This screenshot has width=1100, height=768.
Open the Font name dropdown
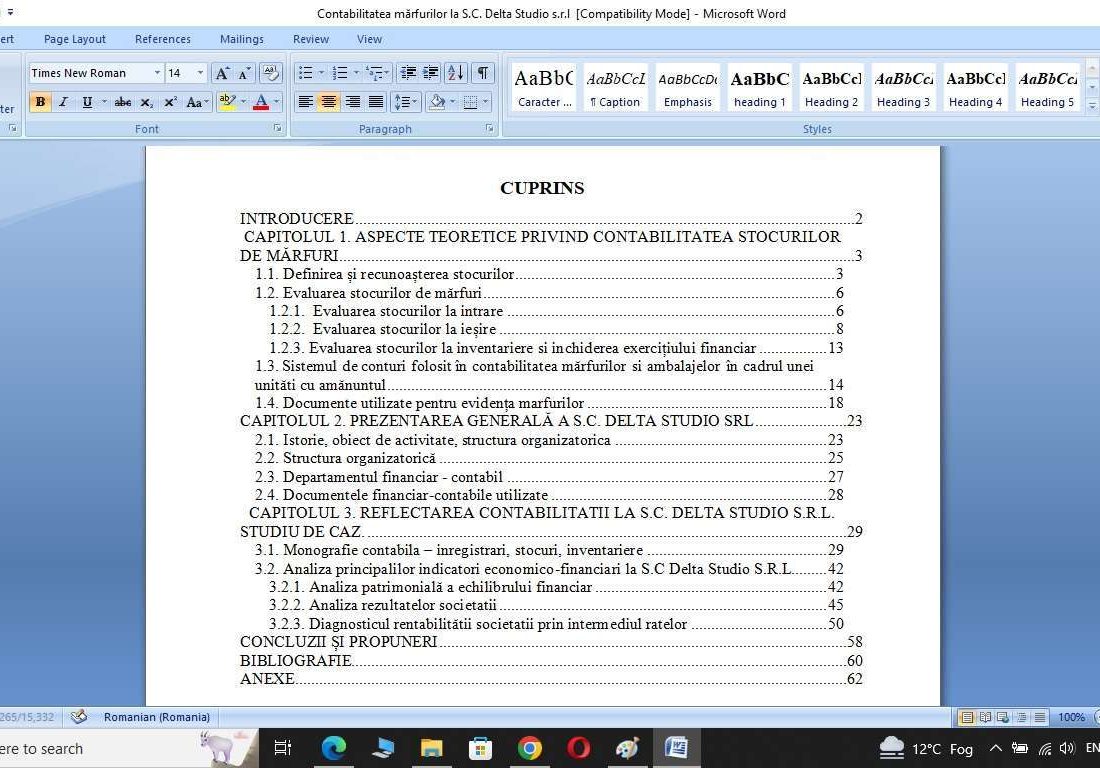pyautogui.click(x=157, y=73)
